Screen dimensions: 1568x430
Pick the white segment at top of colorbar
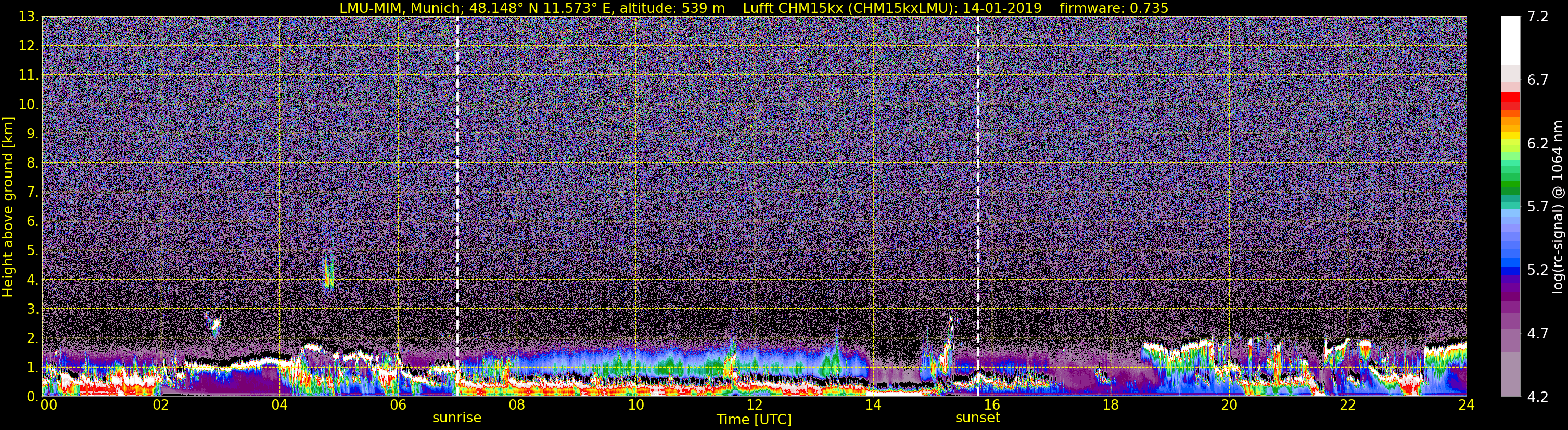1510,40
